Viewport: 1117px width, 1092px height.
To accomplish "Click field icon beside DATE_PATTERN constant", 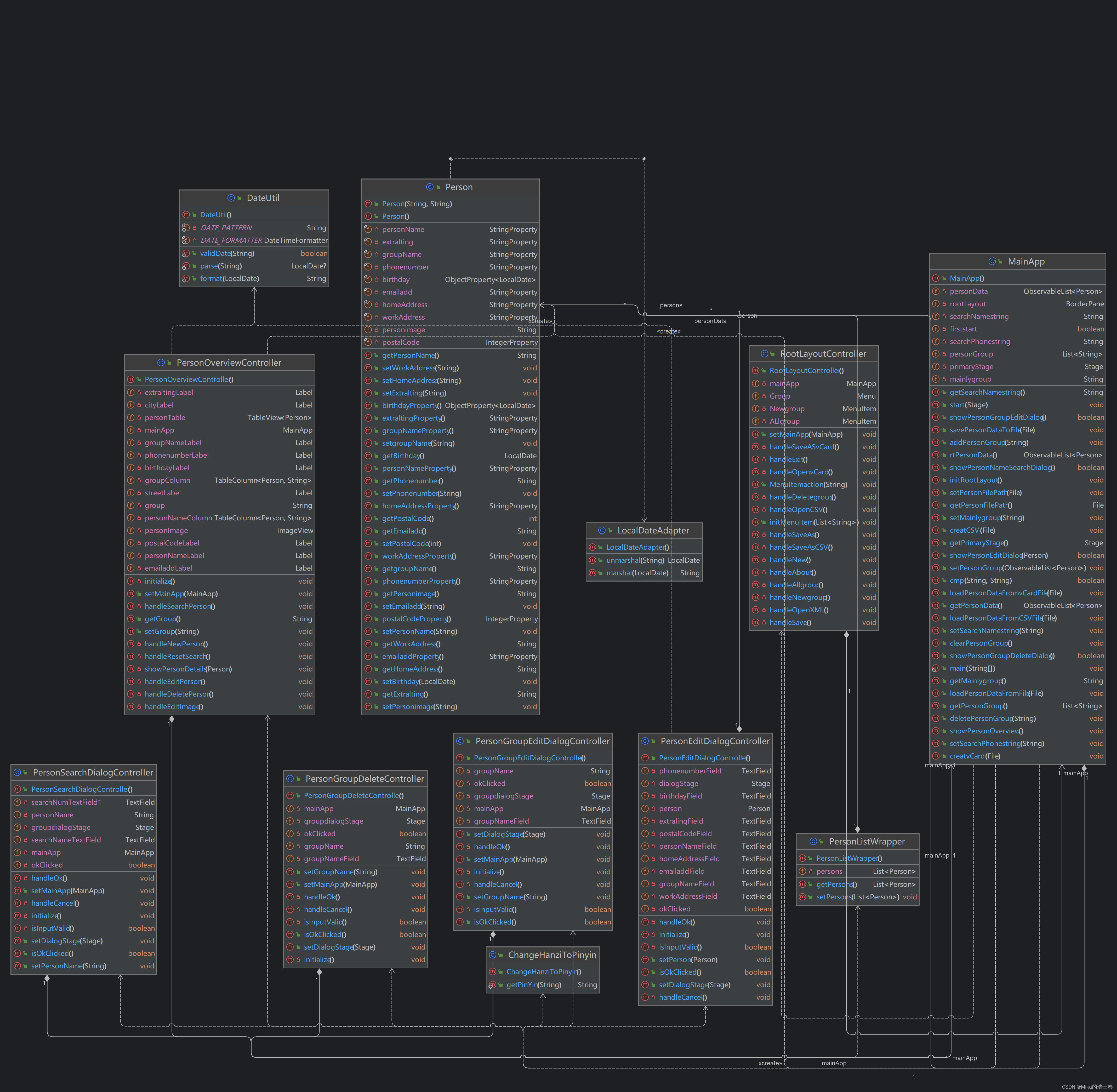I will pos(186,228).
